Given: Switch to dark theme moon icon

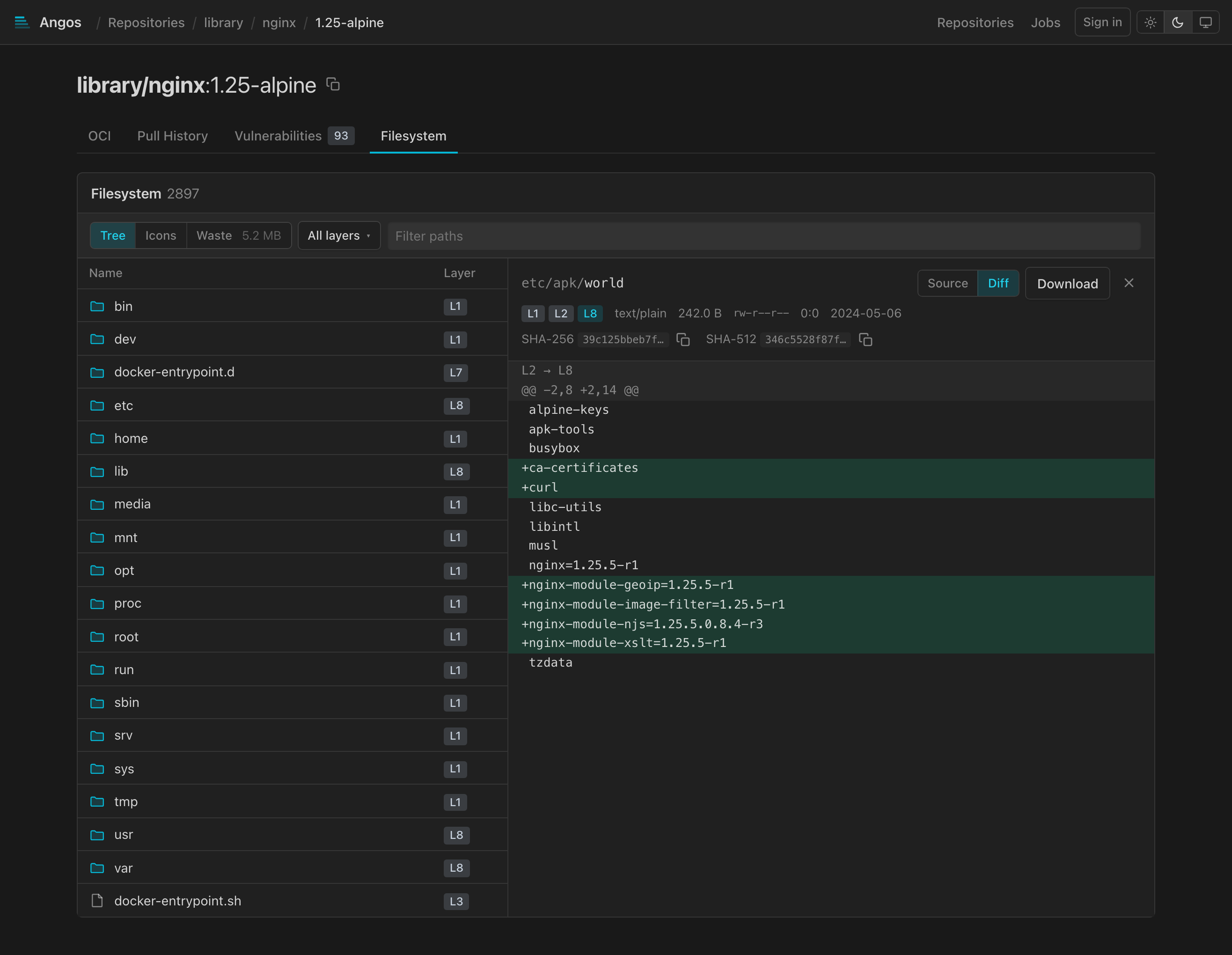Looking at the screenshot, I should (1178, 22).
